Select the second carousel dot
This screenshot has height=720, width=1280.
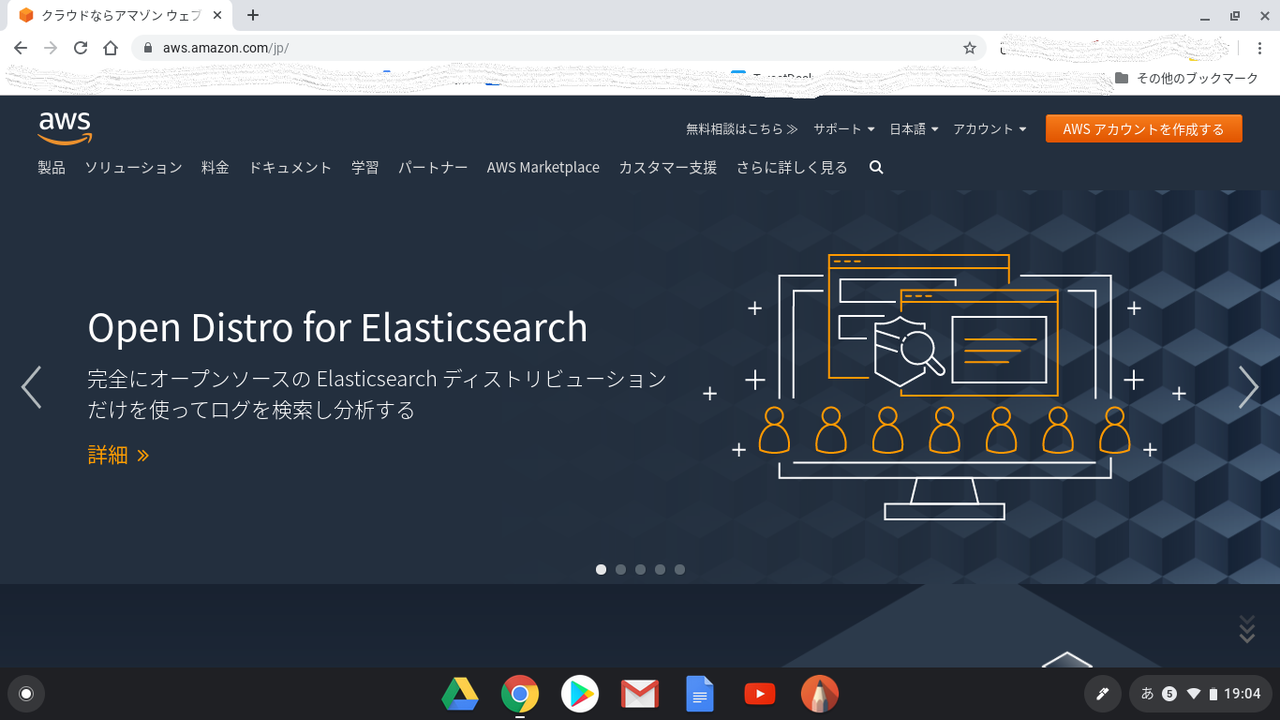[621, 569]
